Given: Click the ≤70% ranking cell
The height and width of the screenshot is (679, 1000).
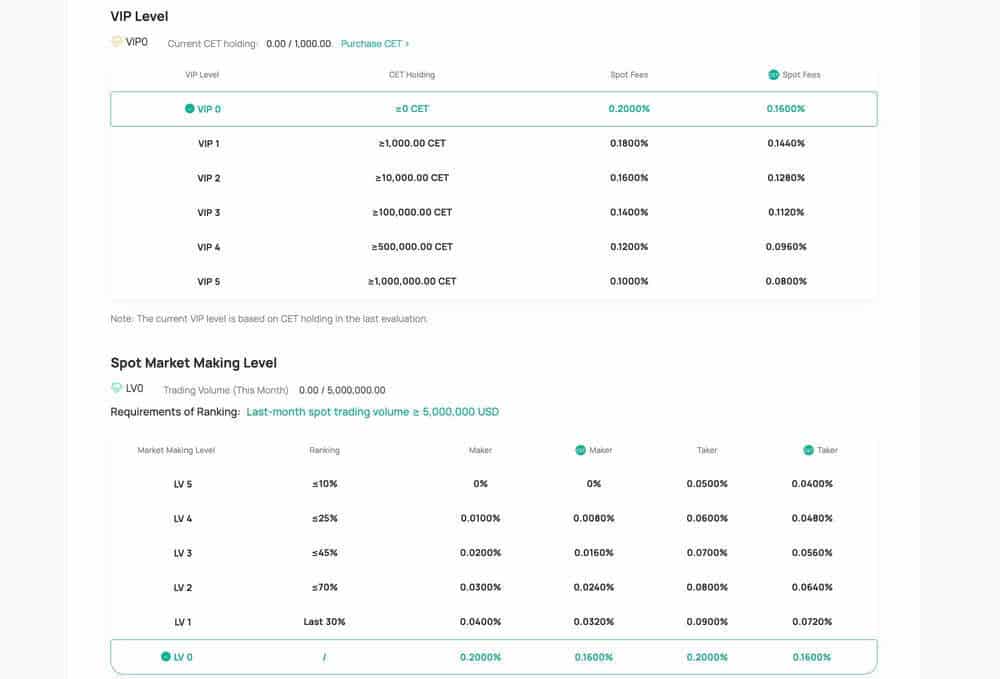Looking at the screenshot, I should [x=325, y=587].
